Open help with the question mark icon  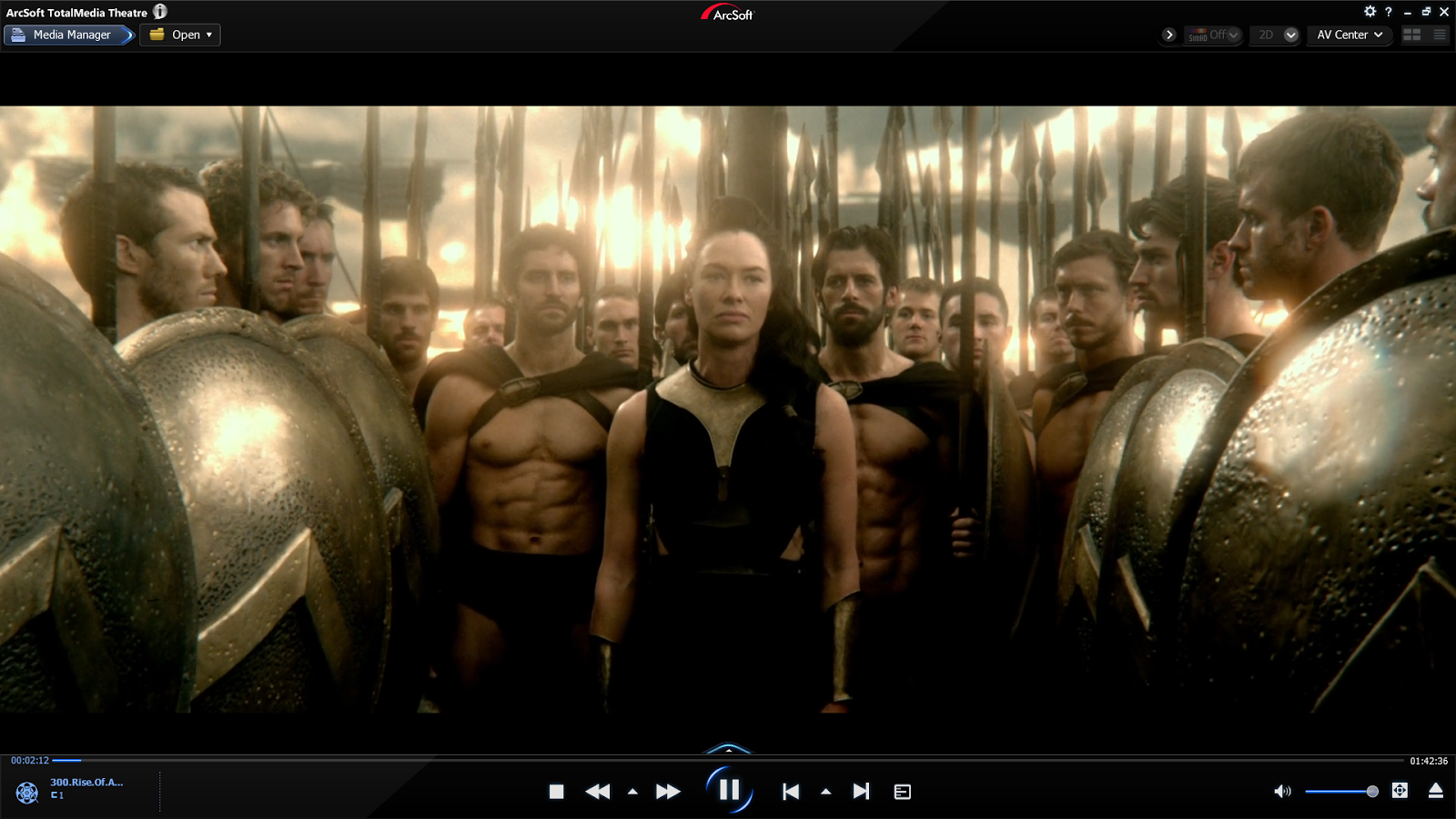click(x=1388, y=12)
